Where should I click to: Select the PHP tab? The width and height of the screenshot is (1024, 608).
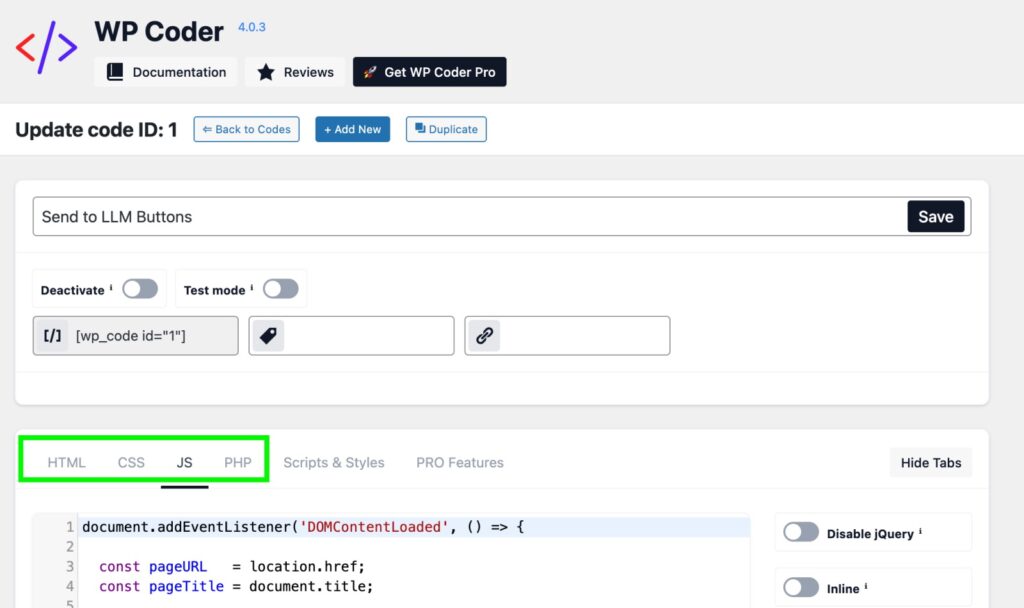click(x=238, y=462)
